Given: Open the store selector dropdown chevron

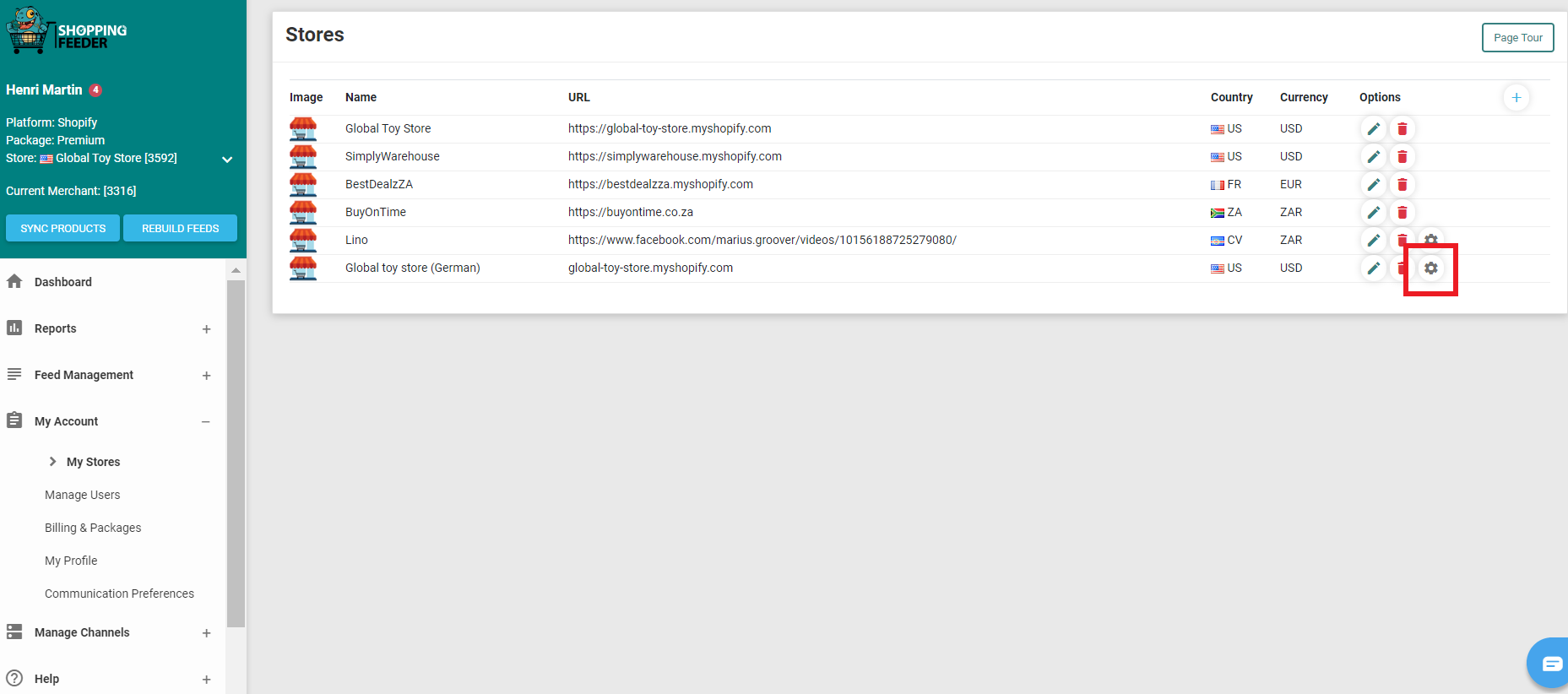Looking at the screenshot, I should (226, 159).
